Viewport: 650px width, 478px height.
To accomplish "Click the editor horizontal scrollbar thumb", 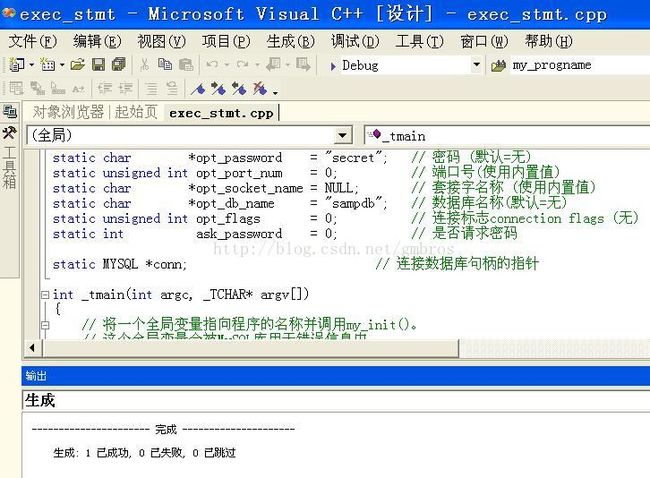I will 250,348.
